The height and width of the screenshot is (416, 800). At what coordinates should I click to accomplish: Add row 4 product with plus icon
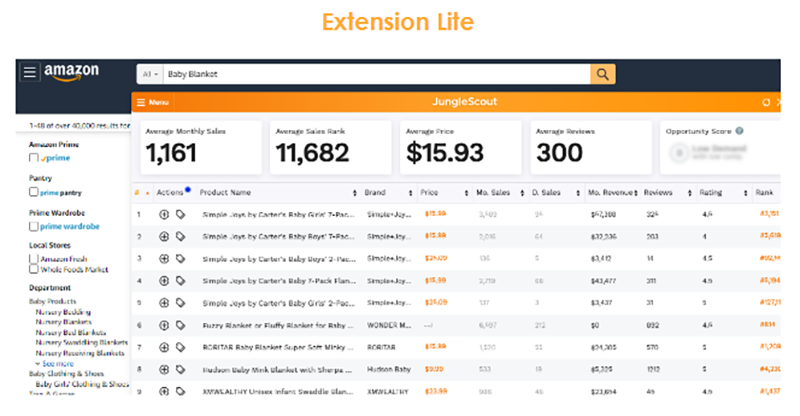164,281
